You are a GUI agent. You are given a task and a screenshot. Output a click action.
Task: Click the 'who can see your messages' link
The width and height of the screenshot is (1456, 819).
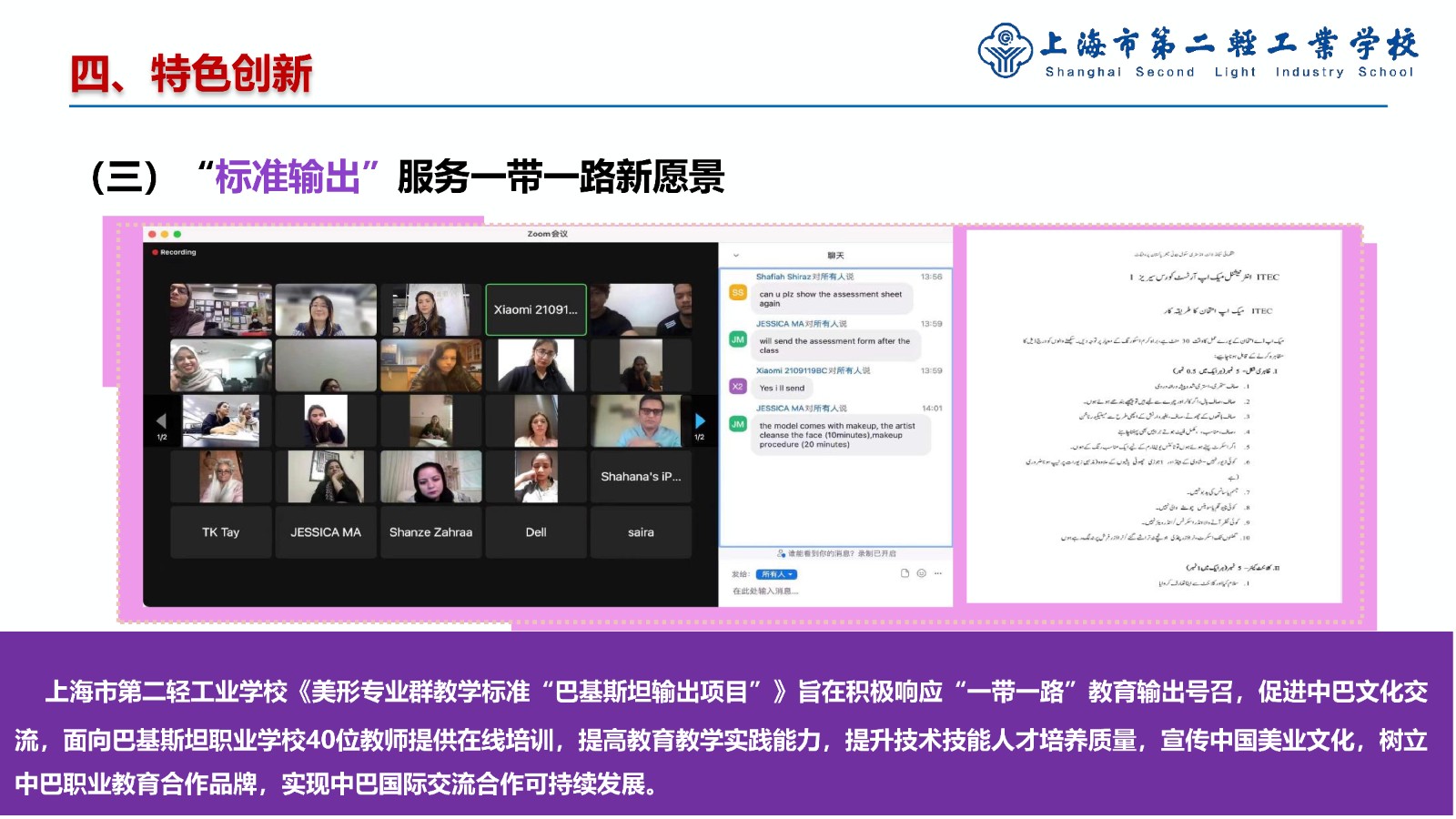click(835, 553)
